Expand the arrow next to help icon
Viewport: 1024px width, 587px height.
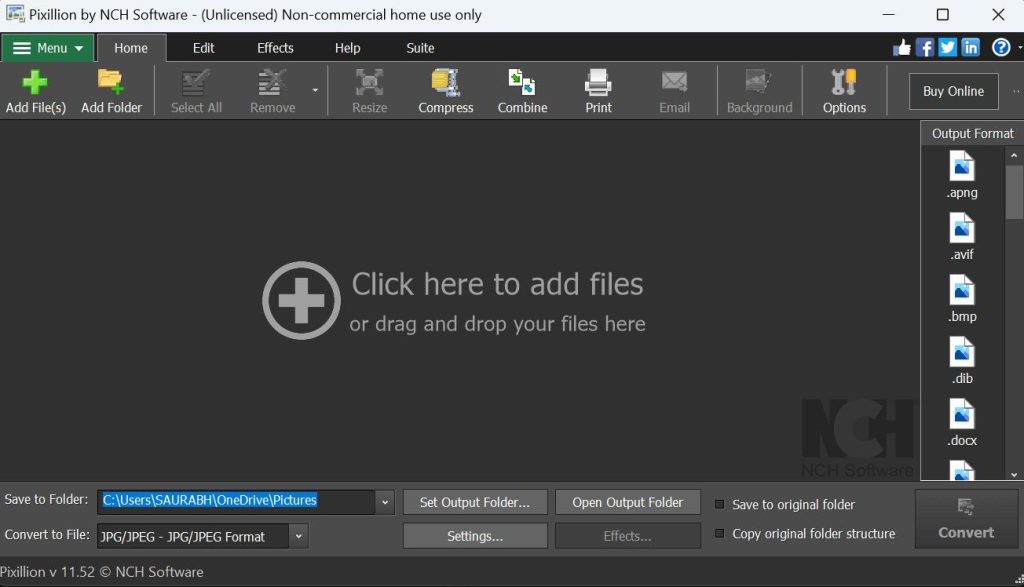click(x=1019, y=48)
